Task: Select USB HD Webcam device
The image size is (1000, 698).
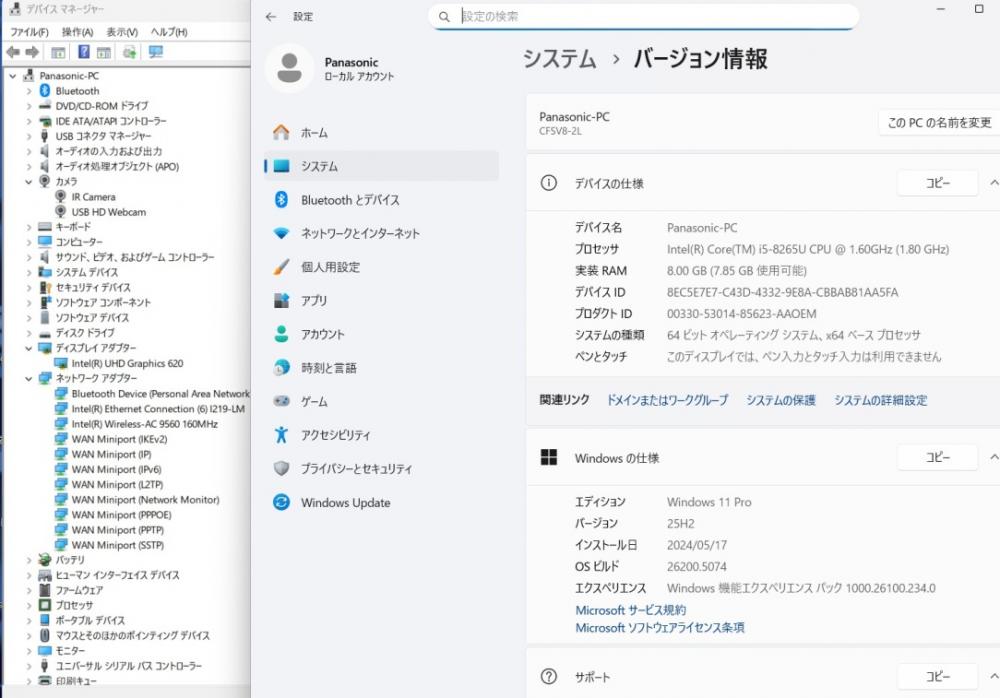Action: (x=108, y=212)
